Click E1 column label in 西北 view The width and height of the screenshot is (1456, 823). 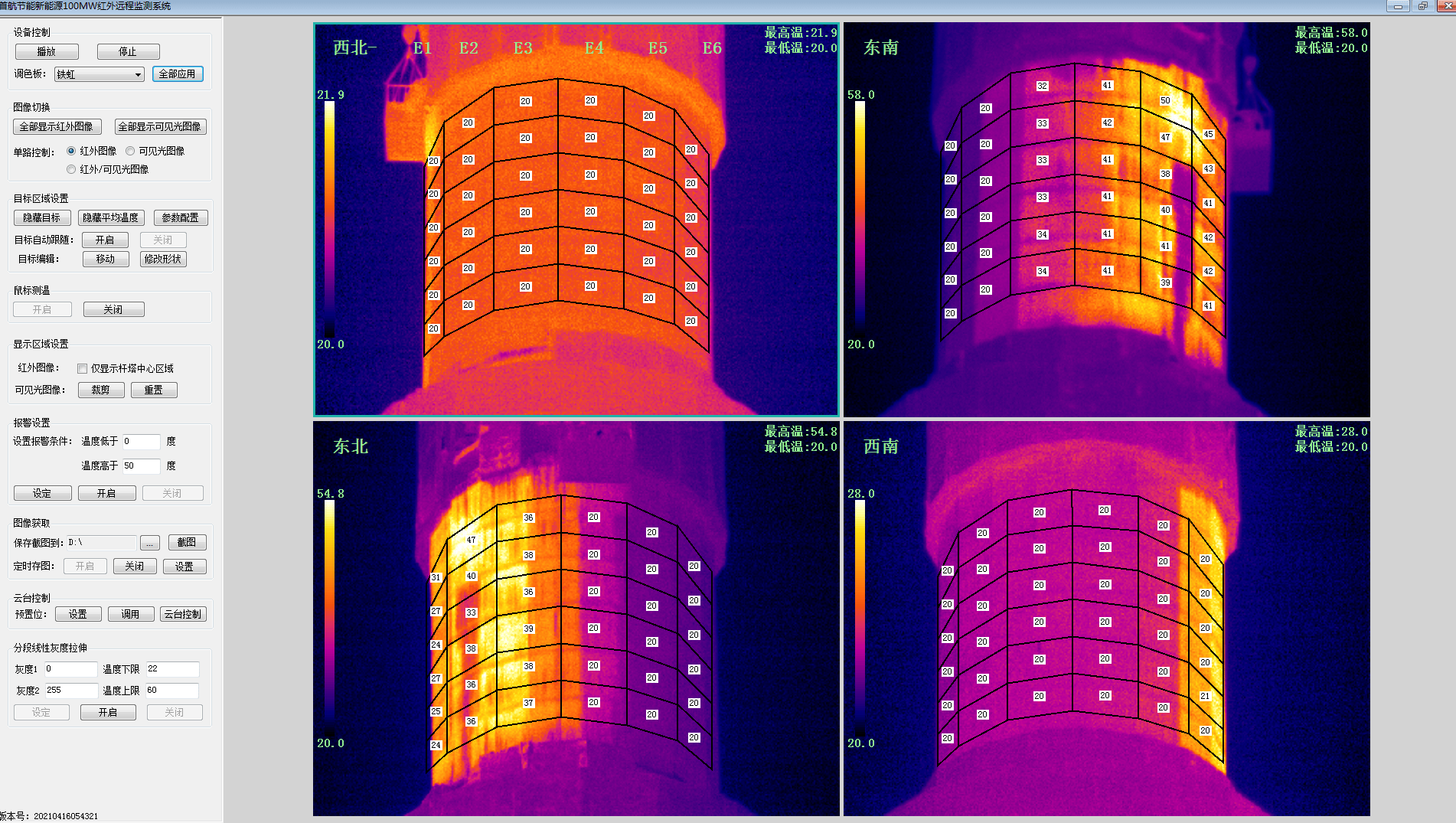coord(423,48)
